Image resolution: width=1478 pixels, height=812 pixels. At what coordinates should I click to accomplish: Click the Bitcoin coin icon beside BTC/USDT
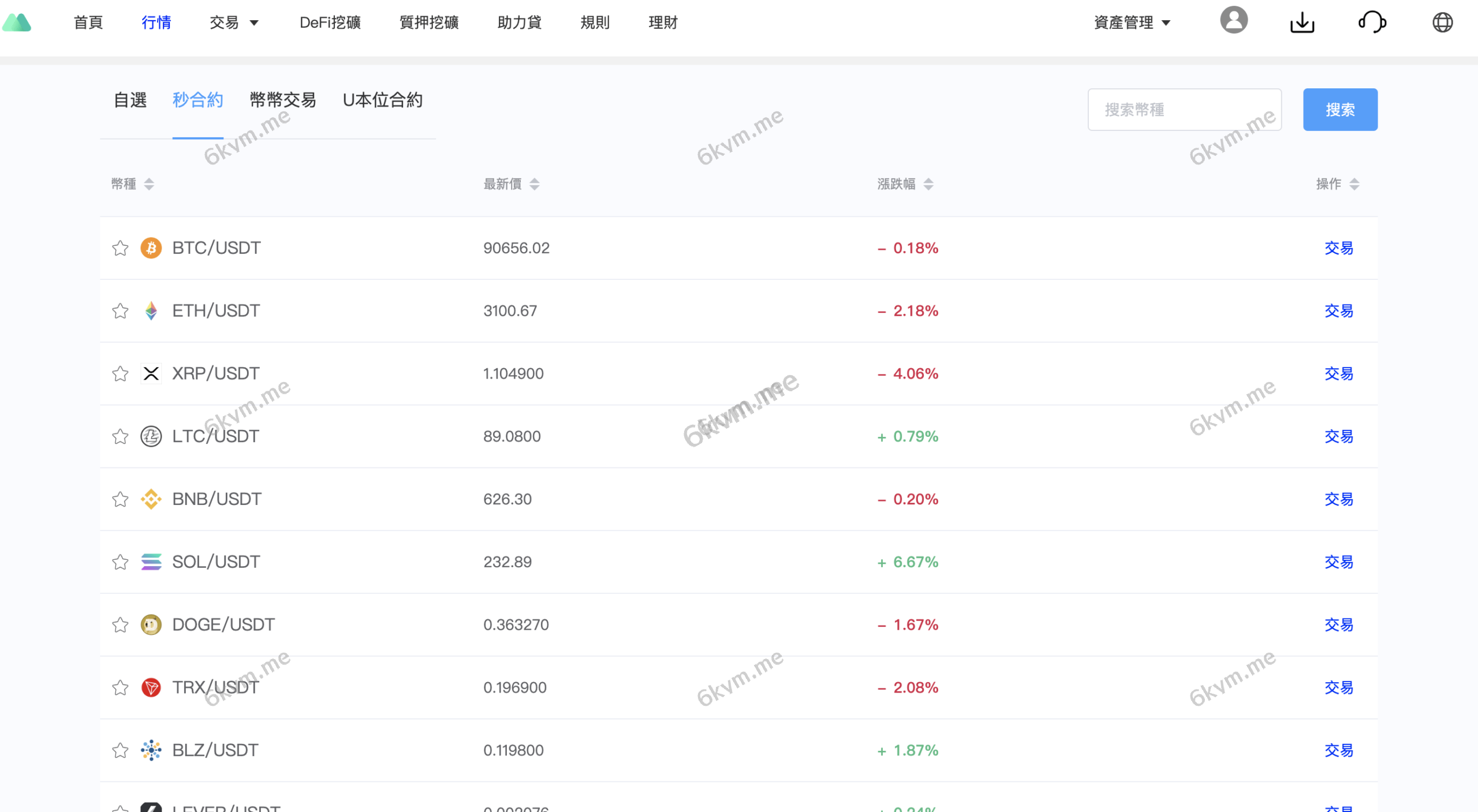pyautogui.click(x=151, y=248)
